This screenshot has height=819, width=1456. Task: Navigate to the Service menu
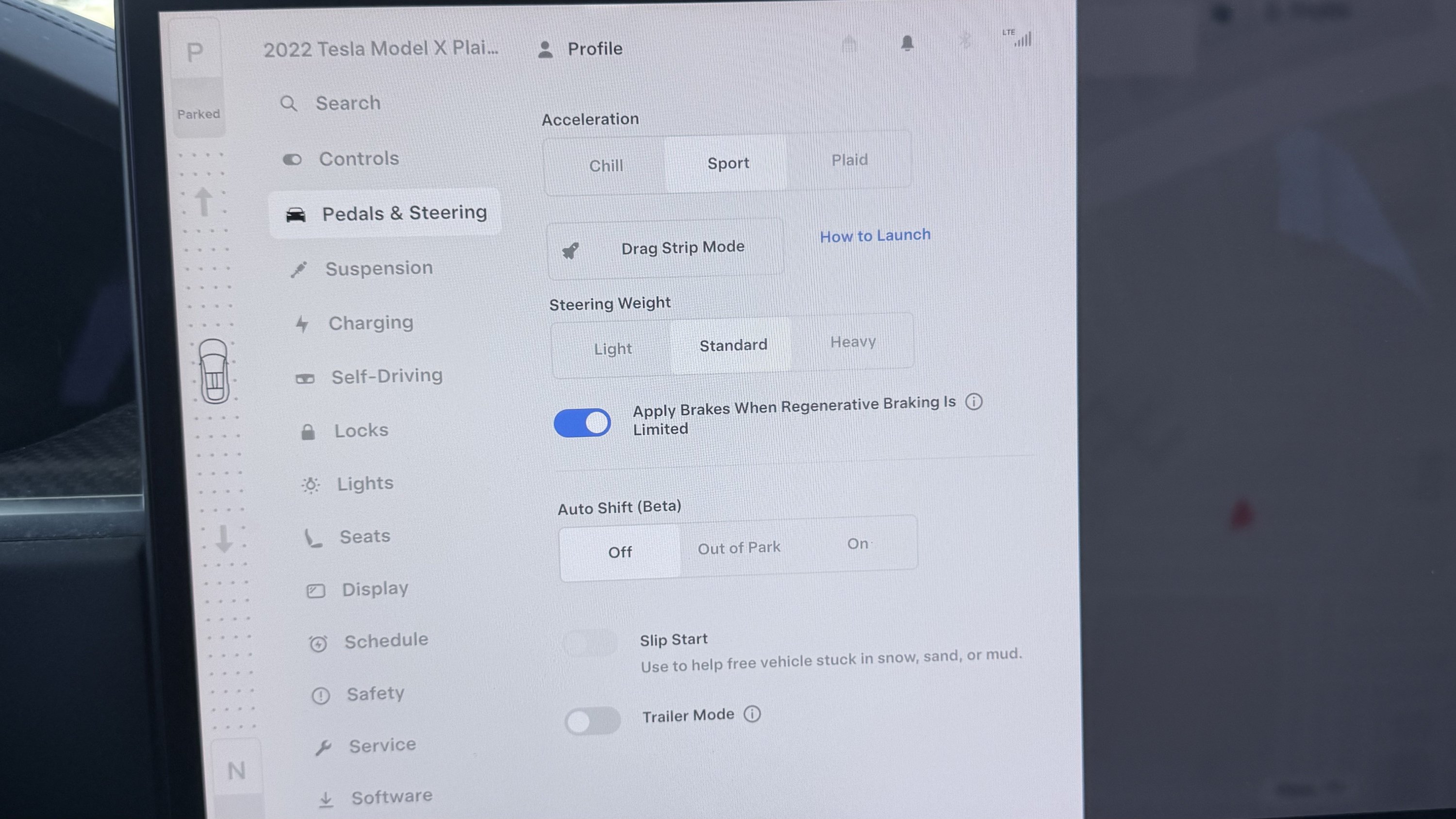[365, 746]
